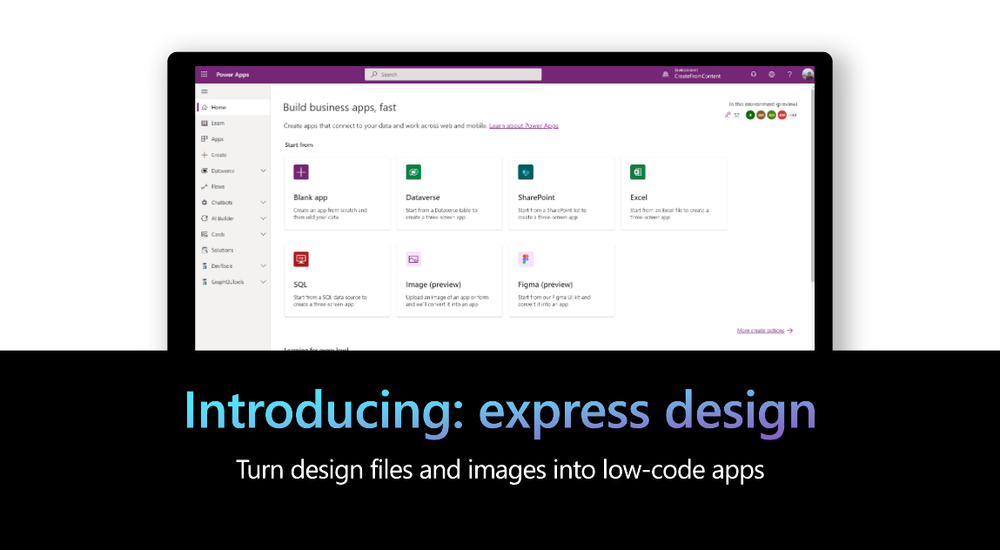Viewport: 1000px width, 550px height.
Task: Click the "Build business apps, fast" heading
Action: click(339, 107)
